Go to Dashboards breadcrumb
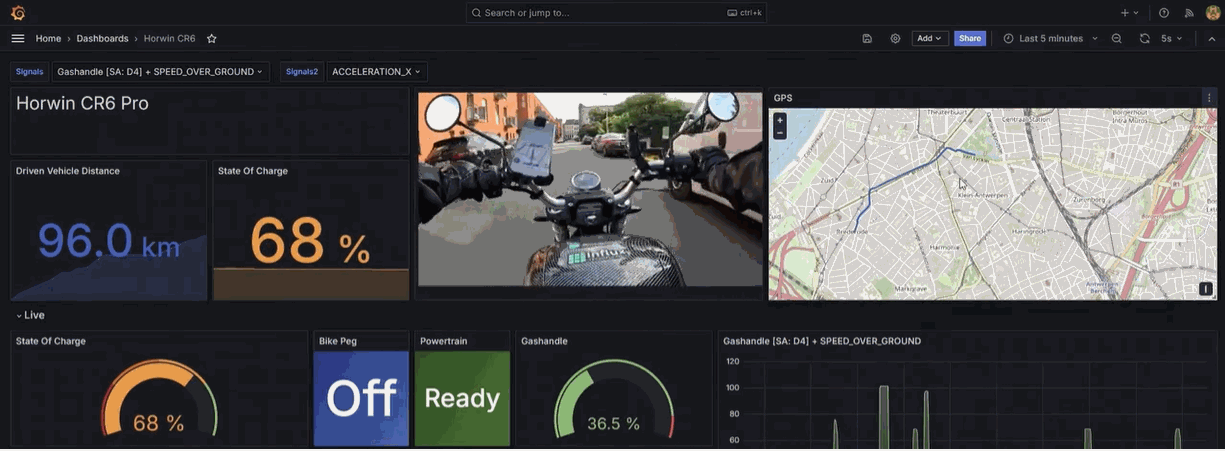This screenshot has width=1225, height=451. (102, 38)
